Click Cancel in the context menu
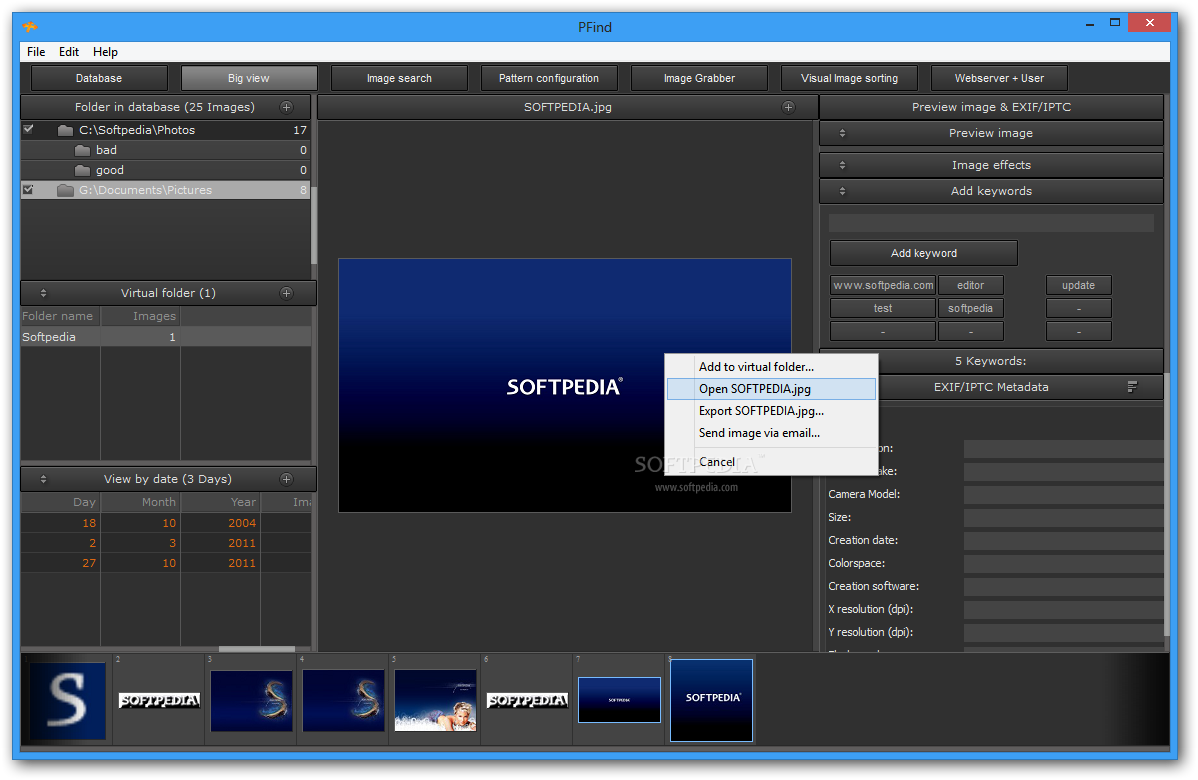The width and height of the screenshot is (1198, 780). 771,461
